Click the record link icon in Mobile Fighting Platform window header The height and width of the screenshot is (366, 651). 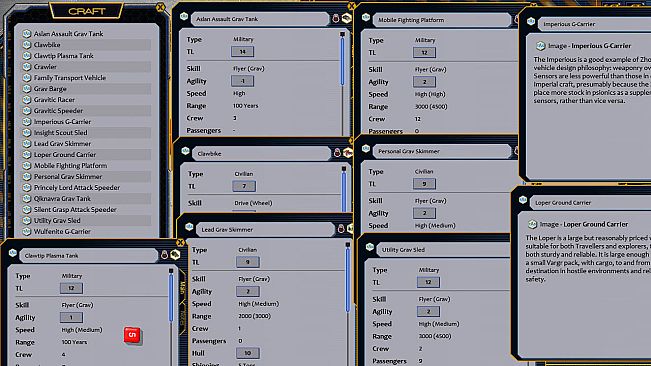click(x=366, y=17)
